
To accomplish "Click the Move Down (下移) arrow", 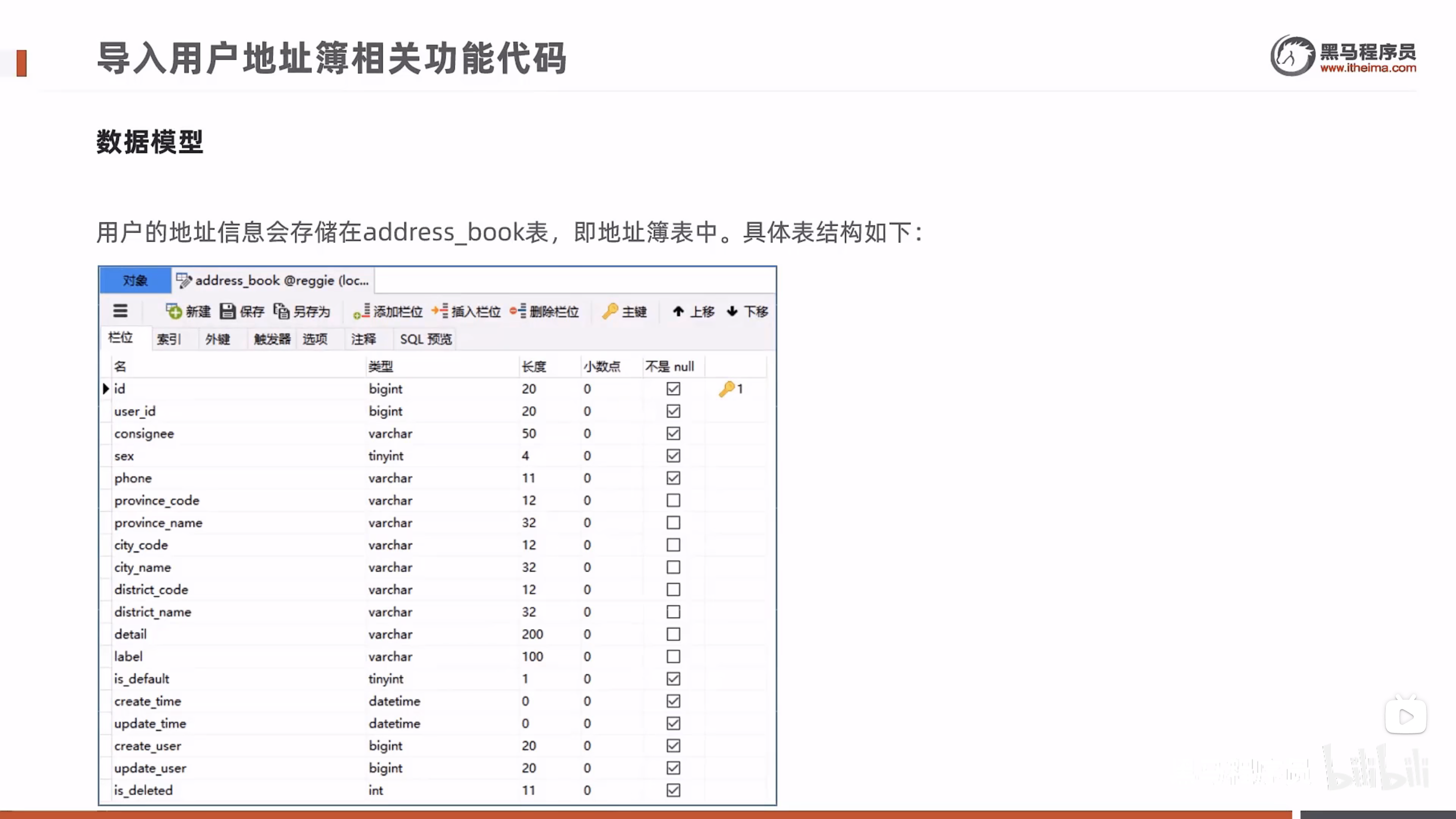I will click(x=732, y=311).
